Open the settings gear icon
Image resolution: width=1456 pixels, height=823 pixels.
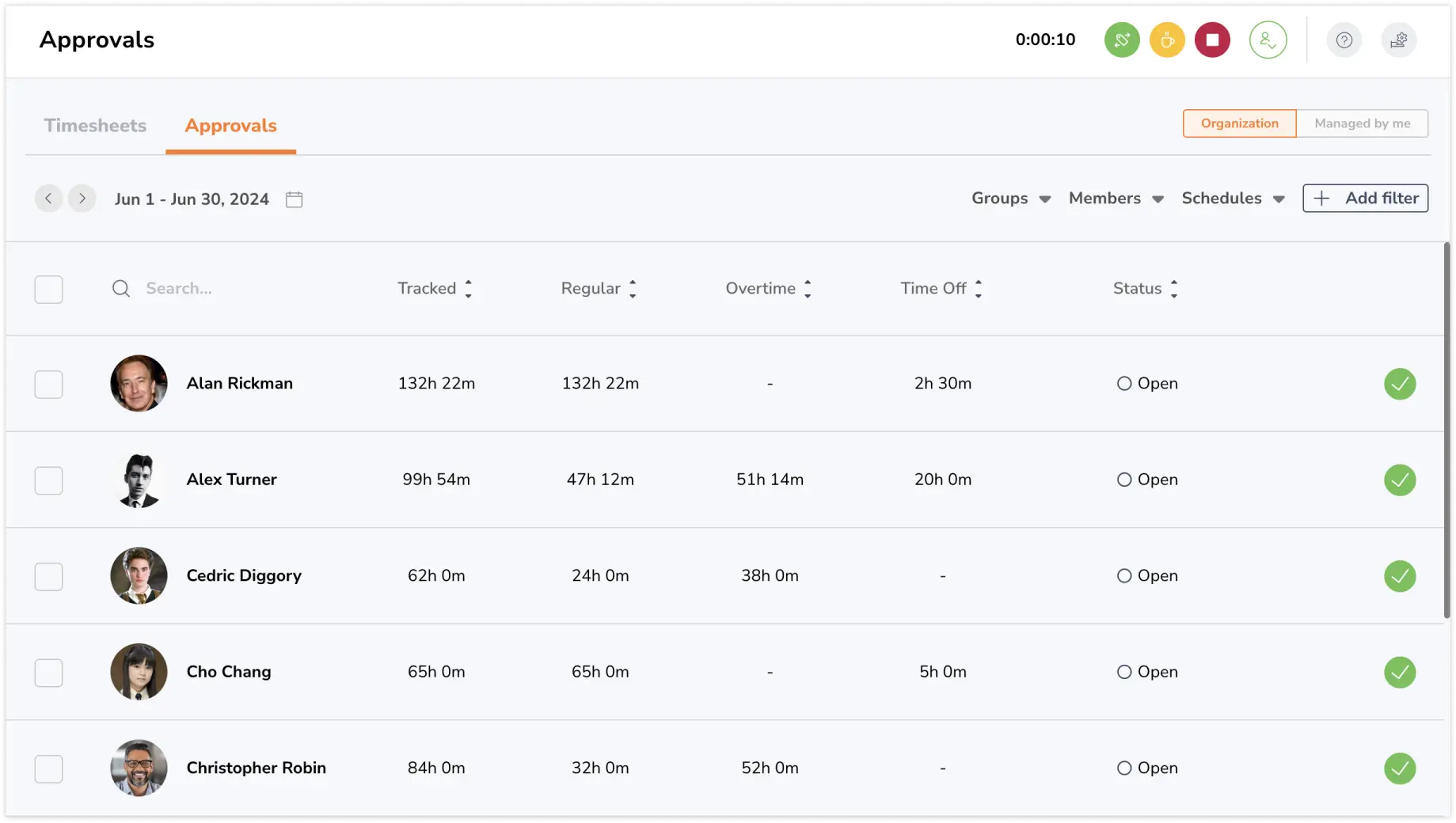coord(1398,40)
